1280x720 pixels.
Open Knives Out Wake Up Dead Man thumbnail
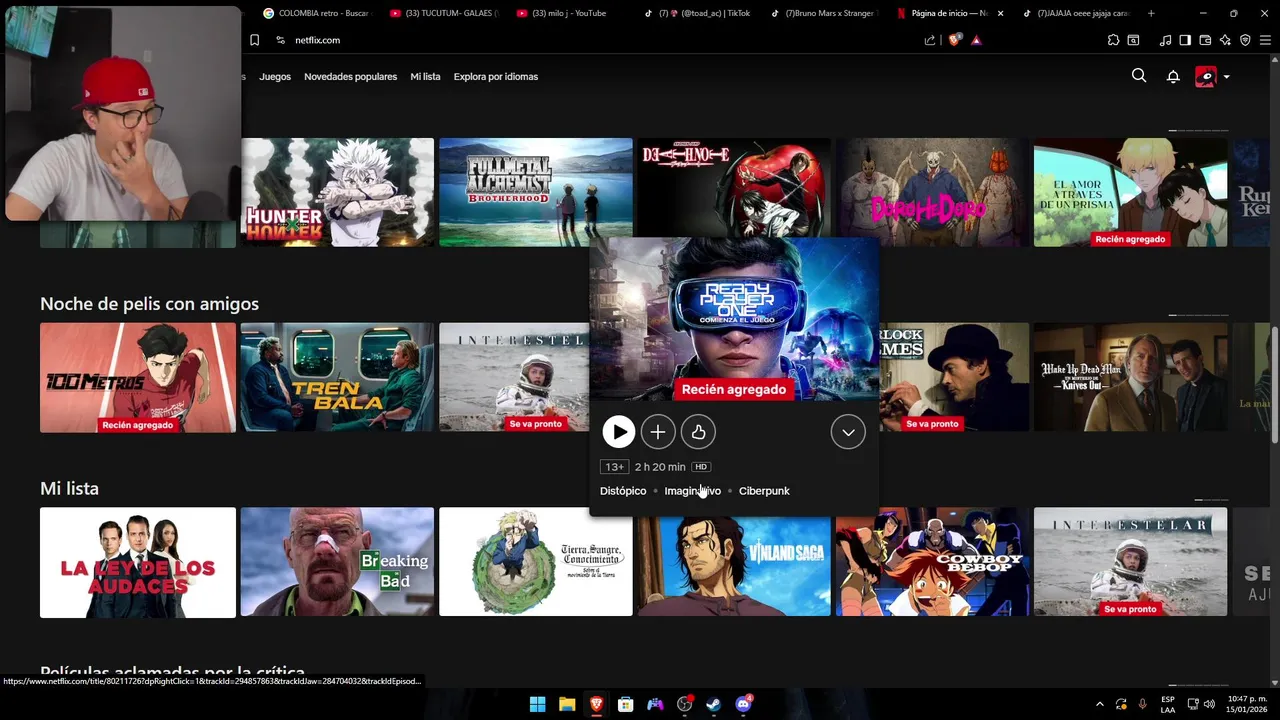pos(1130,377)
